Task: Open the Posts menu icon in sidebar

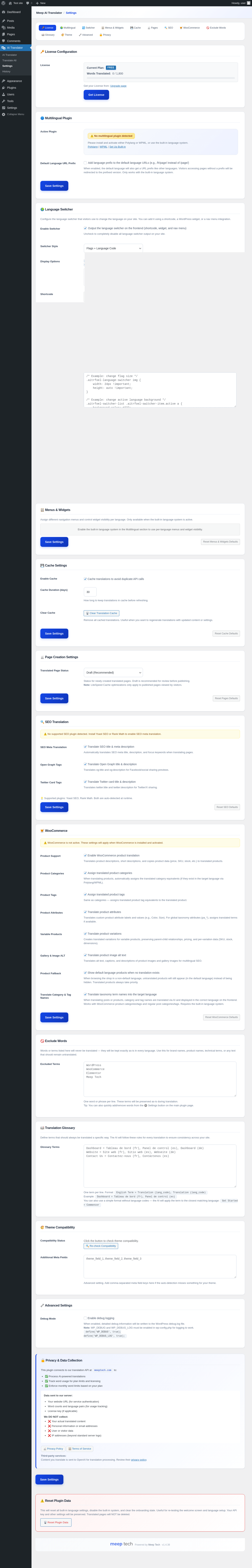Action: [x=4, y=21]
